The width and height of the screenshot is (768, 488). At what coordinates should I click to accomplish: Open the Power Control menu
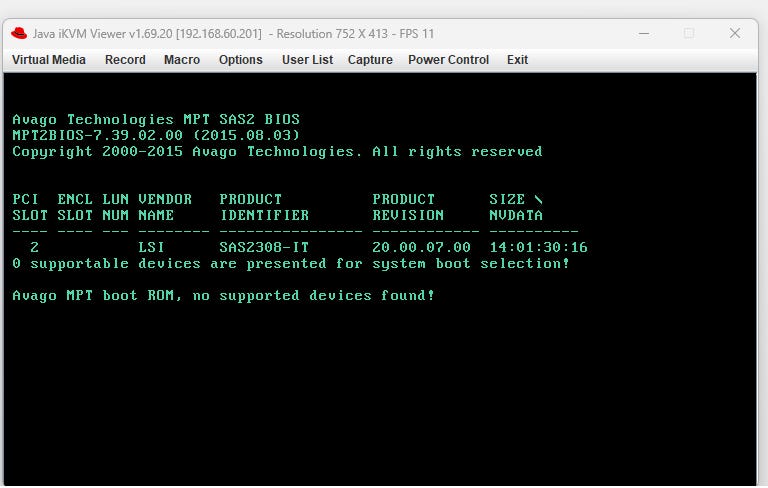[x=448, y=60]
